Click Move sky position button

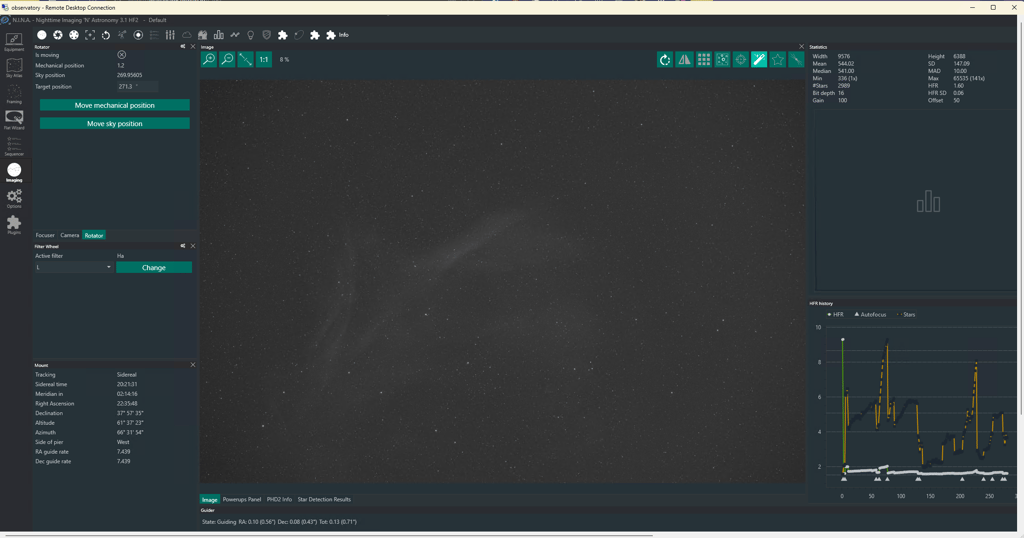coord(115,123)
